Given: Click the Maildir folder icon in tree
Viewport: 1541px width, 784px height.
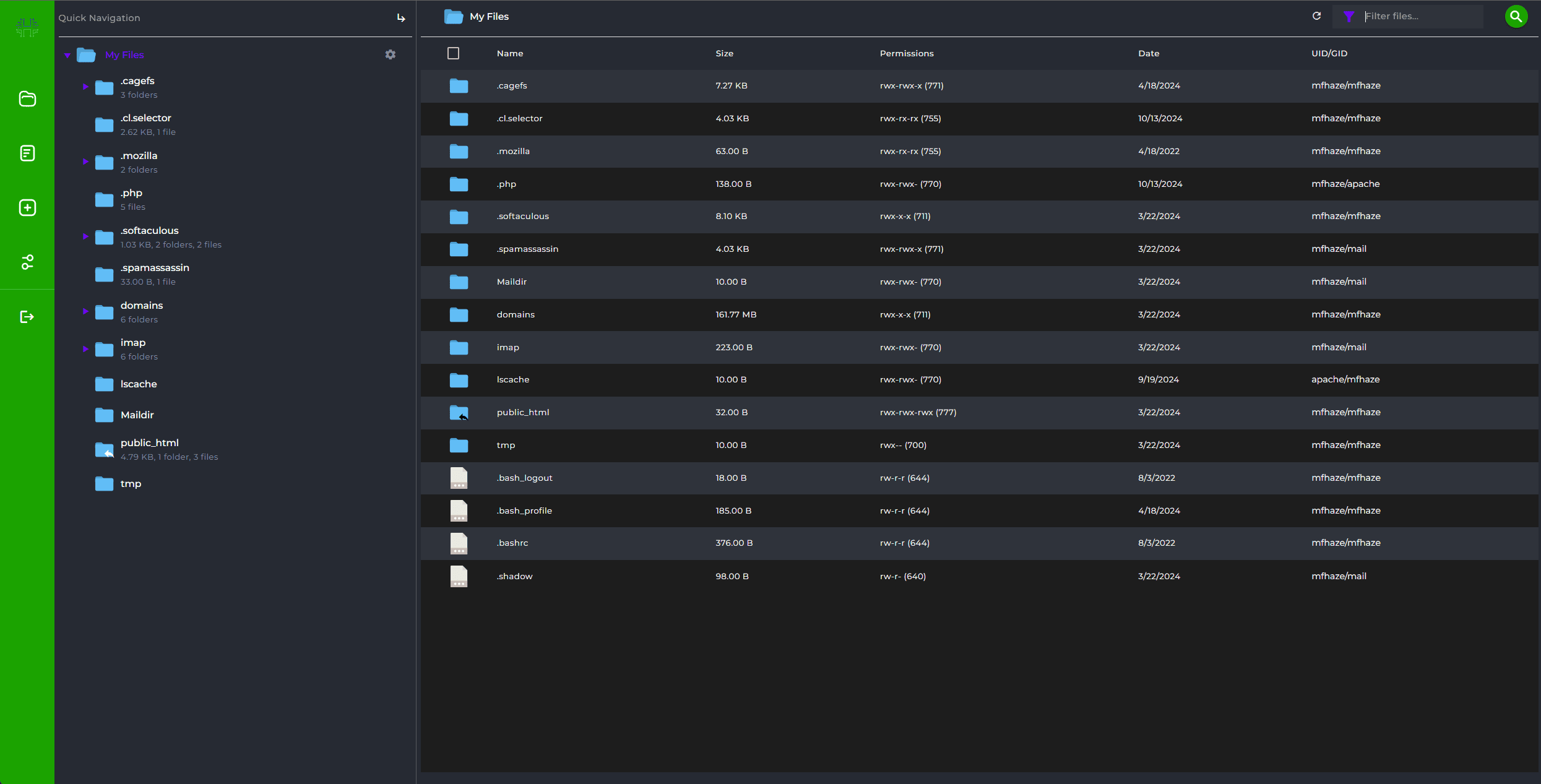Looking at the screenshot, I should point(104,415).
